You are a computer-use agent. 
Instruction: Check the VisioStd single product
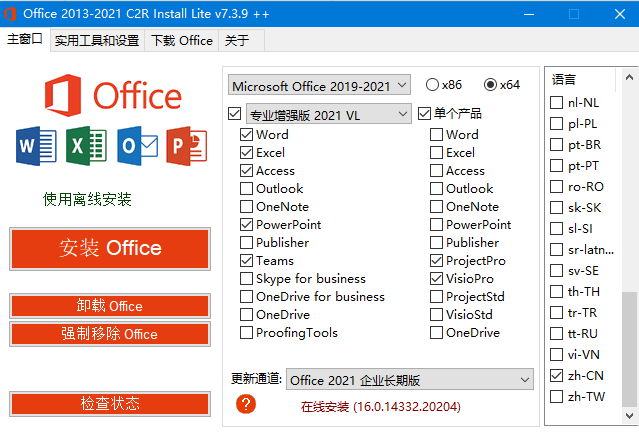tap(436, 315)
